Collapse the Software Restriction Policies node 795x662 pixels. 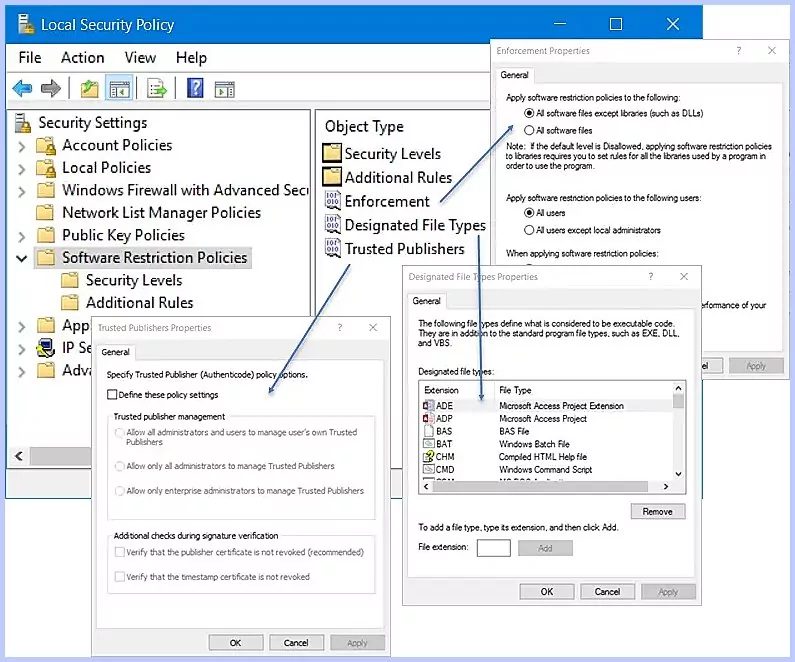[21, 259]
